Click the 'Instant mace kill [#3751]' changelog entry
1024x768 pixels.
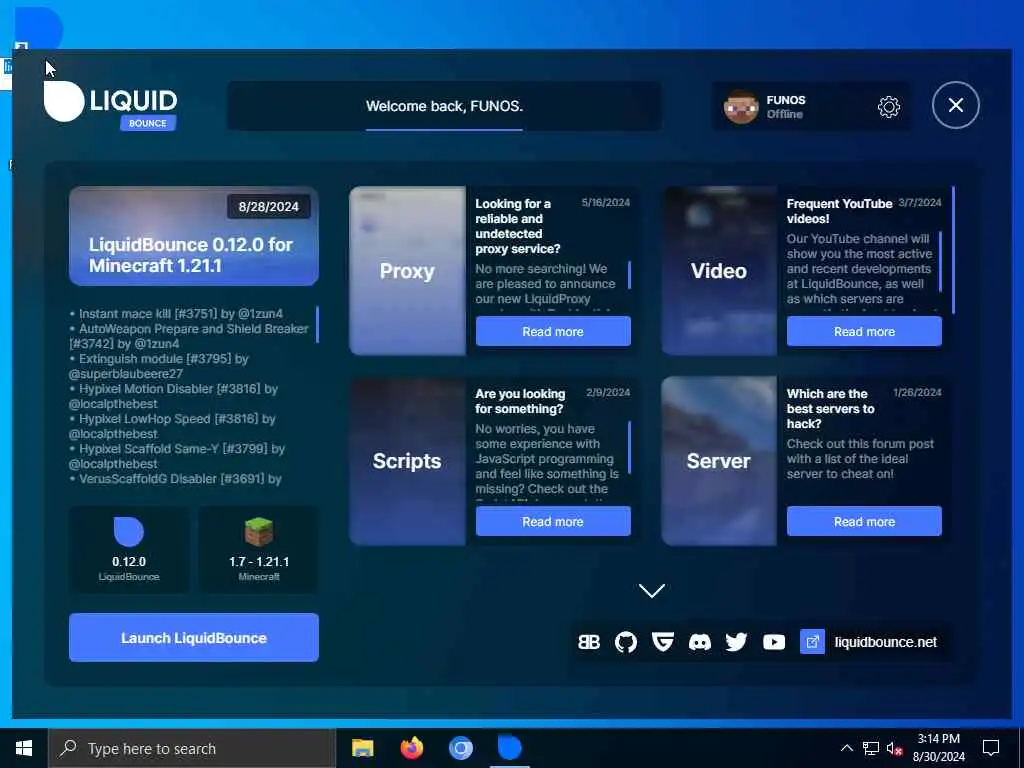click(177, 313)
